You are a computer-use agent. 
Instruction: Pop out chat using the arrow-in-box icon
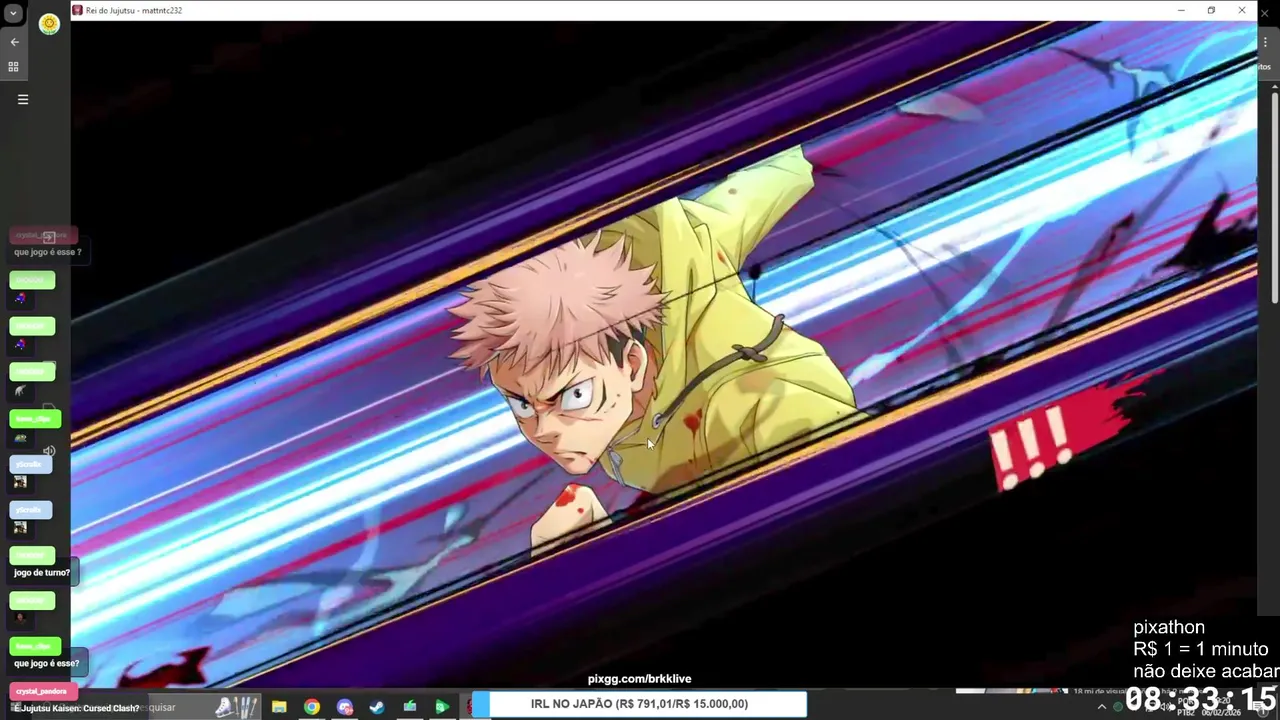(x=48, y=237)
